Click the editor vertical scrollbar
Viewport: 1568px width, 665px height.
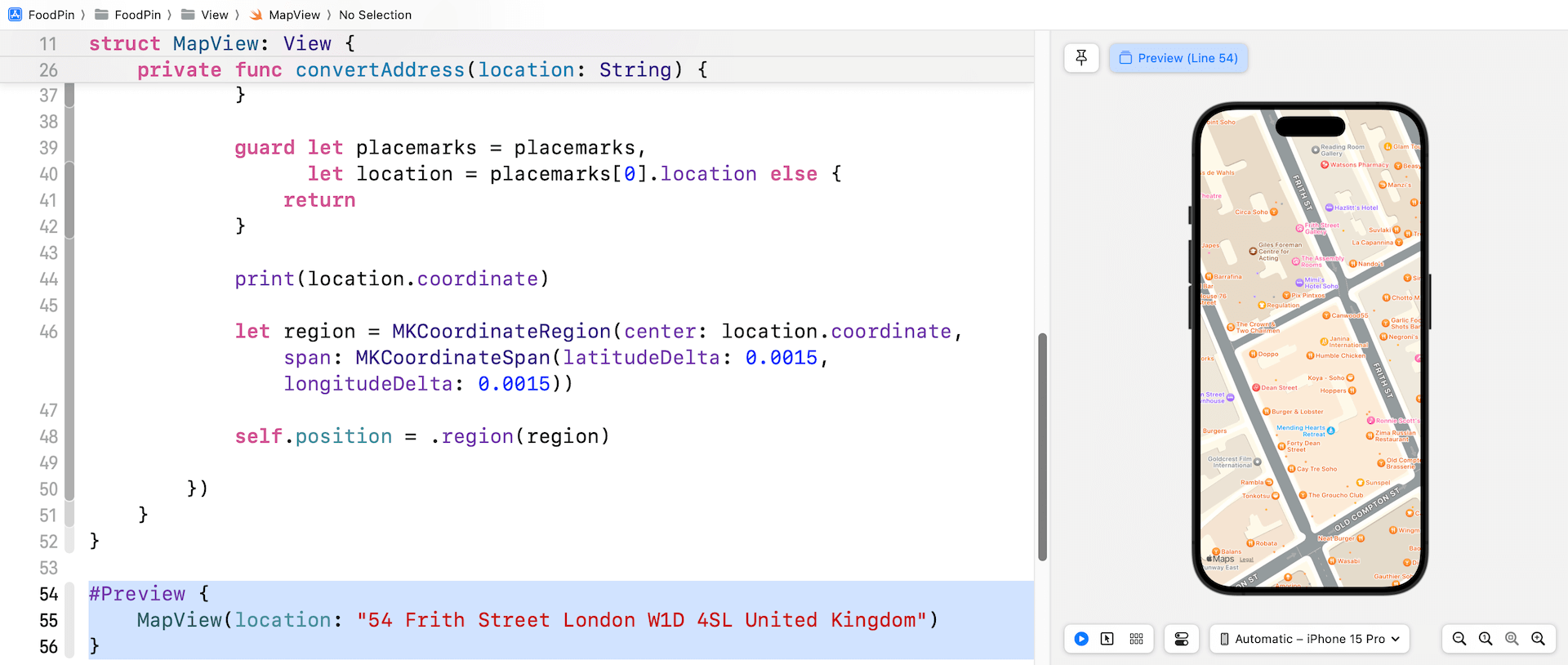pos(1042,446)
